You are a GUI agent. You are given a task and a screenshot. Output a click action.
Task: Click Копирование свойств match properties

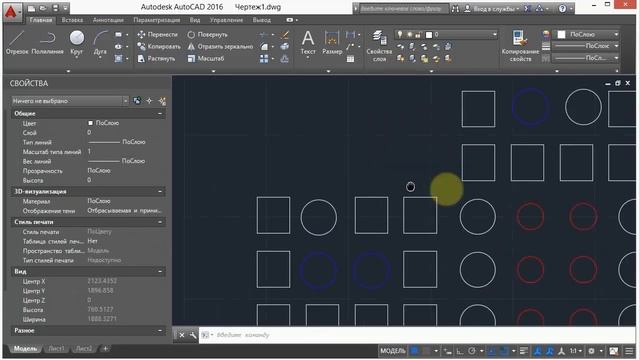520,46
